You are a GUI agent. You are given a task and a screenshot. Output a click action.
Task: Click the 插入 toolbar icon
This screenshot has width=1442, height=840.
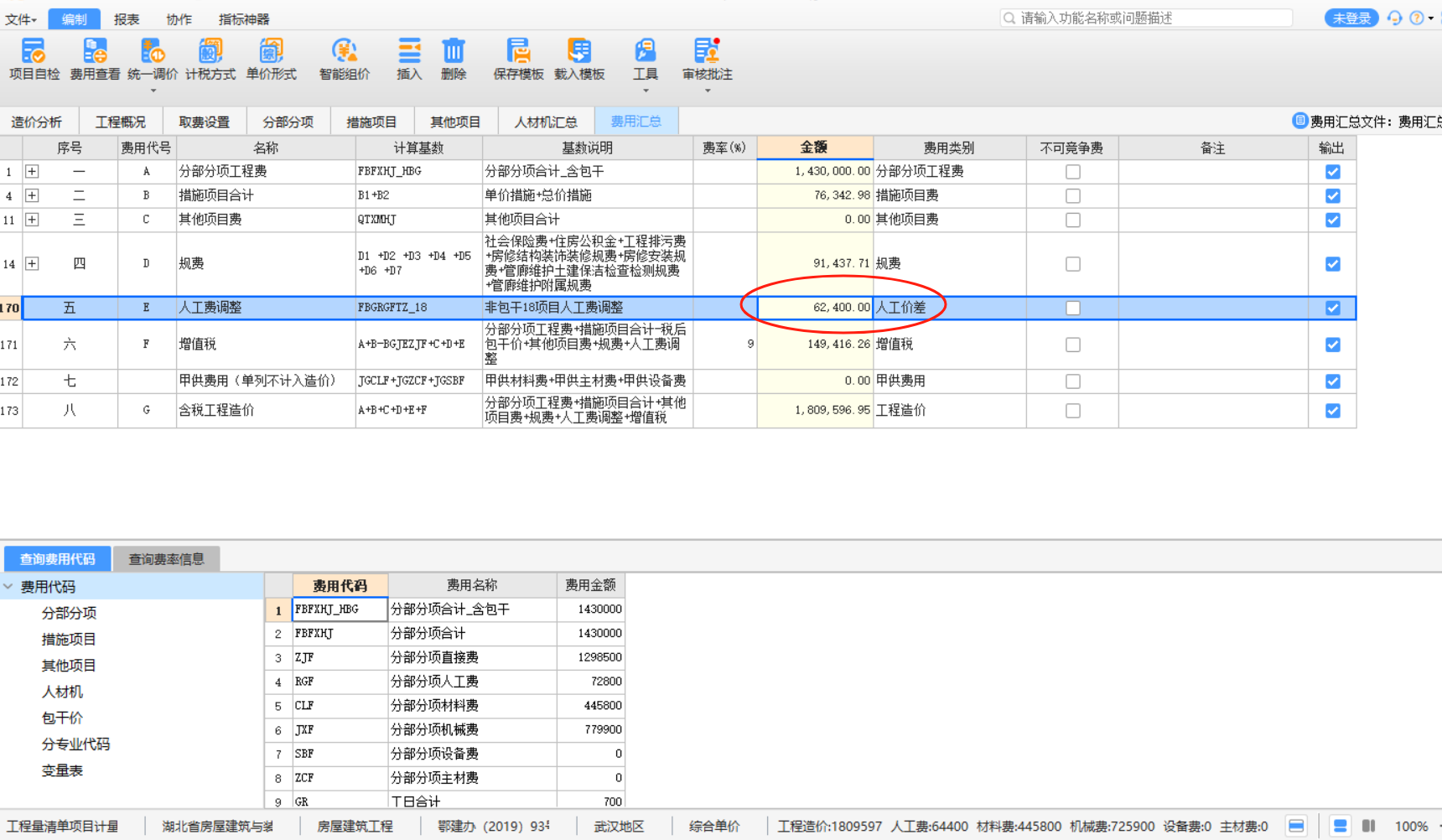[x=409, y=51]
